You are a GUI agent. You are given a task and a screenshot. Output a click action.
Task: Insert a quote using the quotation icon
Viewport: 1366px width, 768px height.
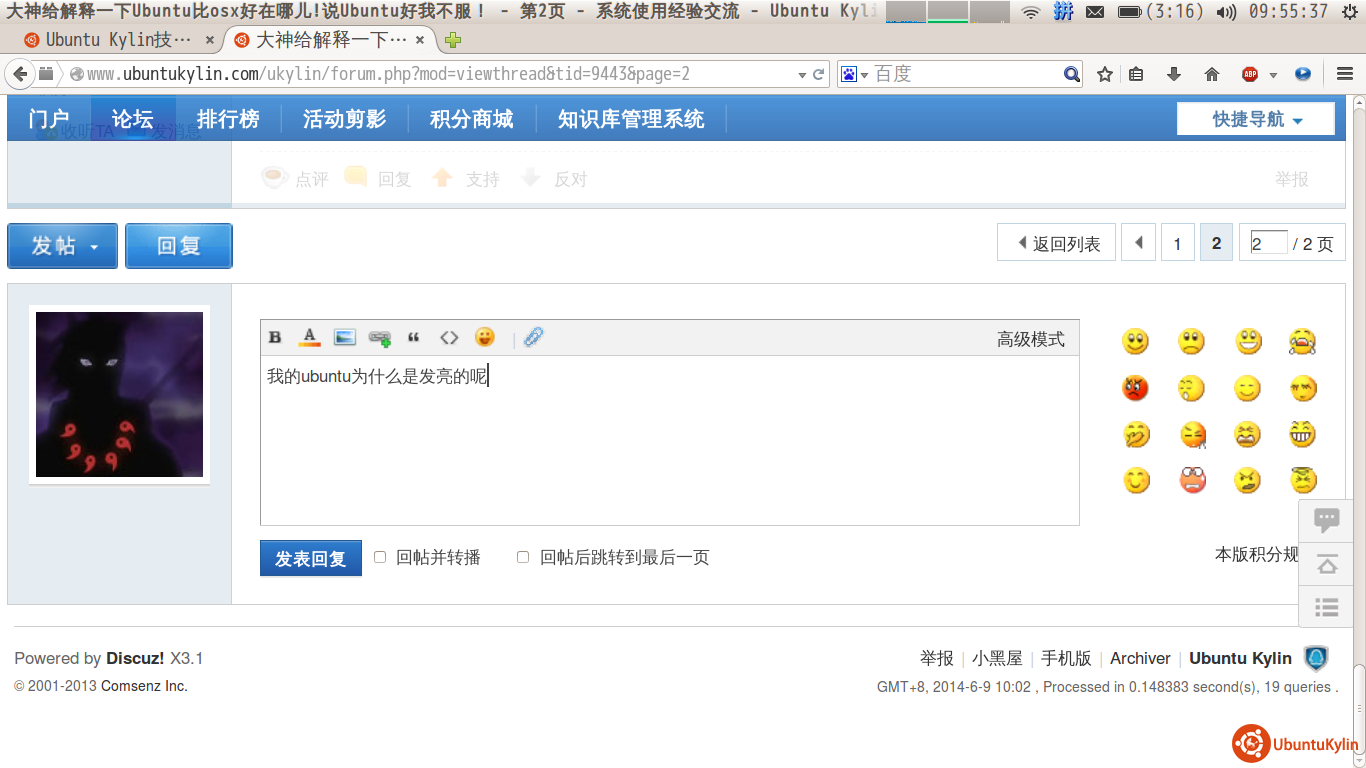tap(414, 338)
